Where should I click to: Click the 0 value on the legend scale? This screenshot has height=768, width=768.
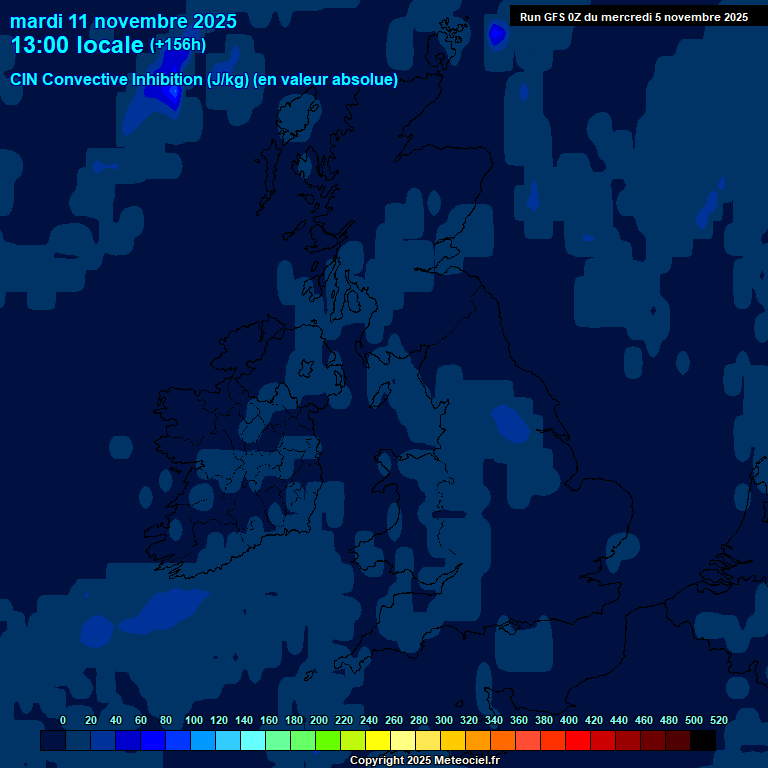[x=63, y=720]
